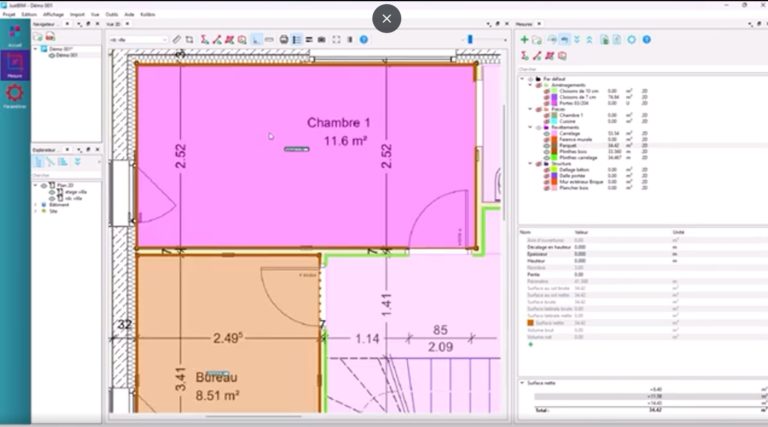Collapse the Revêtements group in tree
Image resolution: width=768 pixels, height=427 pixels.
[x=529, y=127]
